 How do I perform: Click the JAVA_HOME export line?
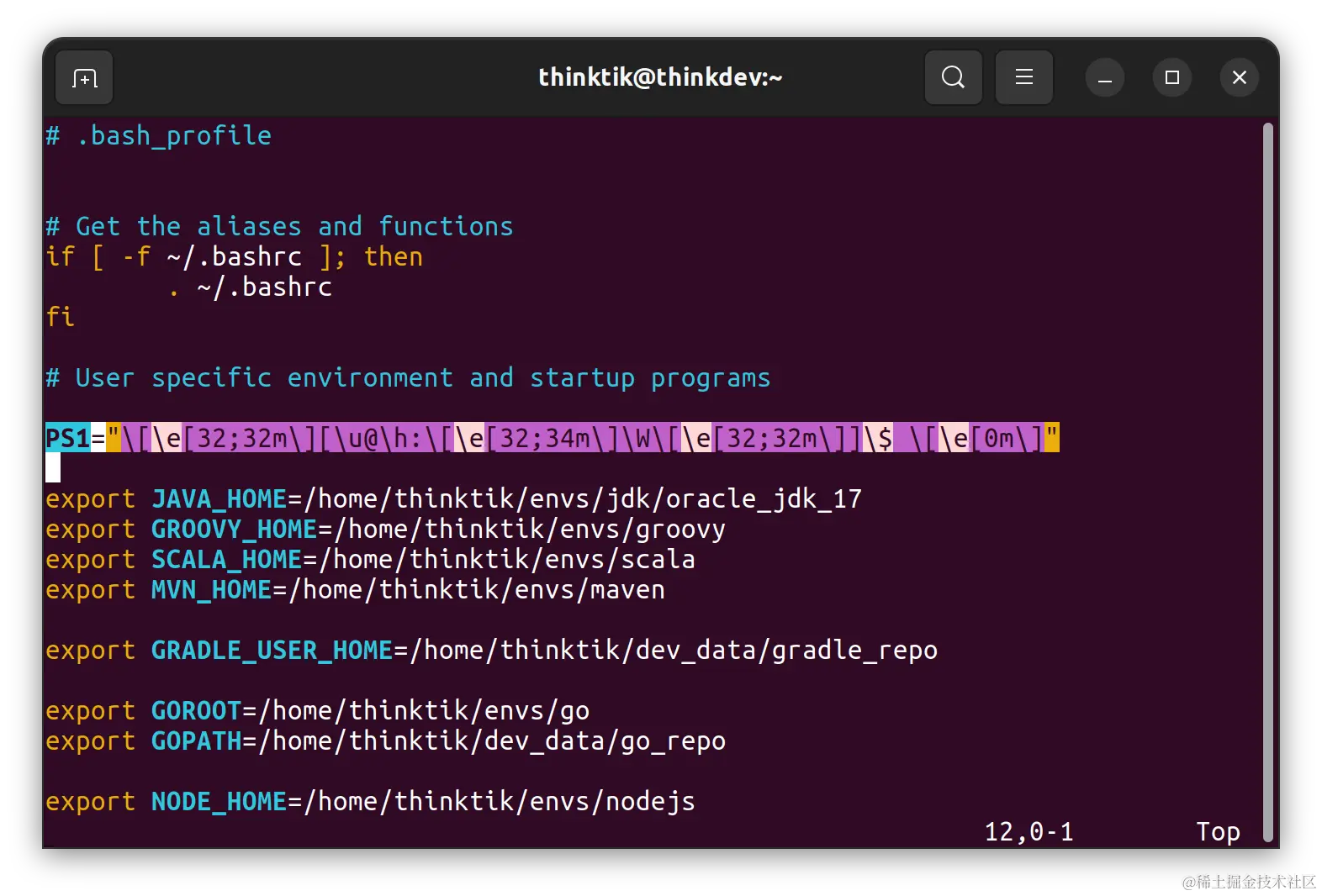(x=454, y=498)
